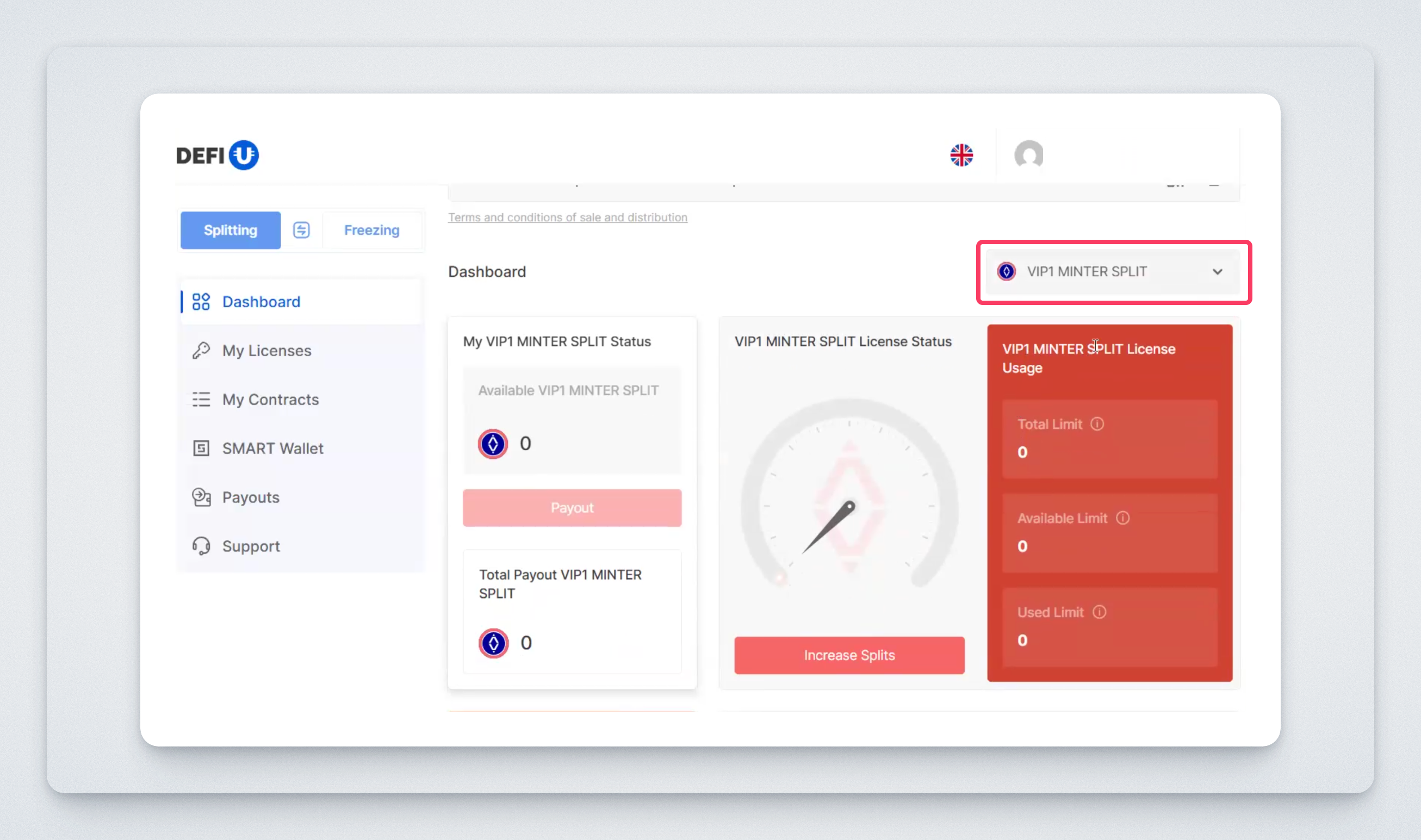1421x840 pixels.
Task: Click the DEFI U logo
Action: (x=218, y=155)
